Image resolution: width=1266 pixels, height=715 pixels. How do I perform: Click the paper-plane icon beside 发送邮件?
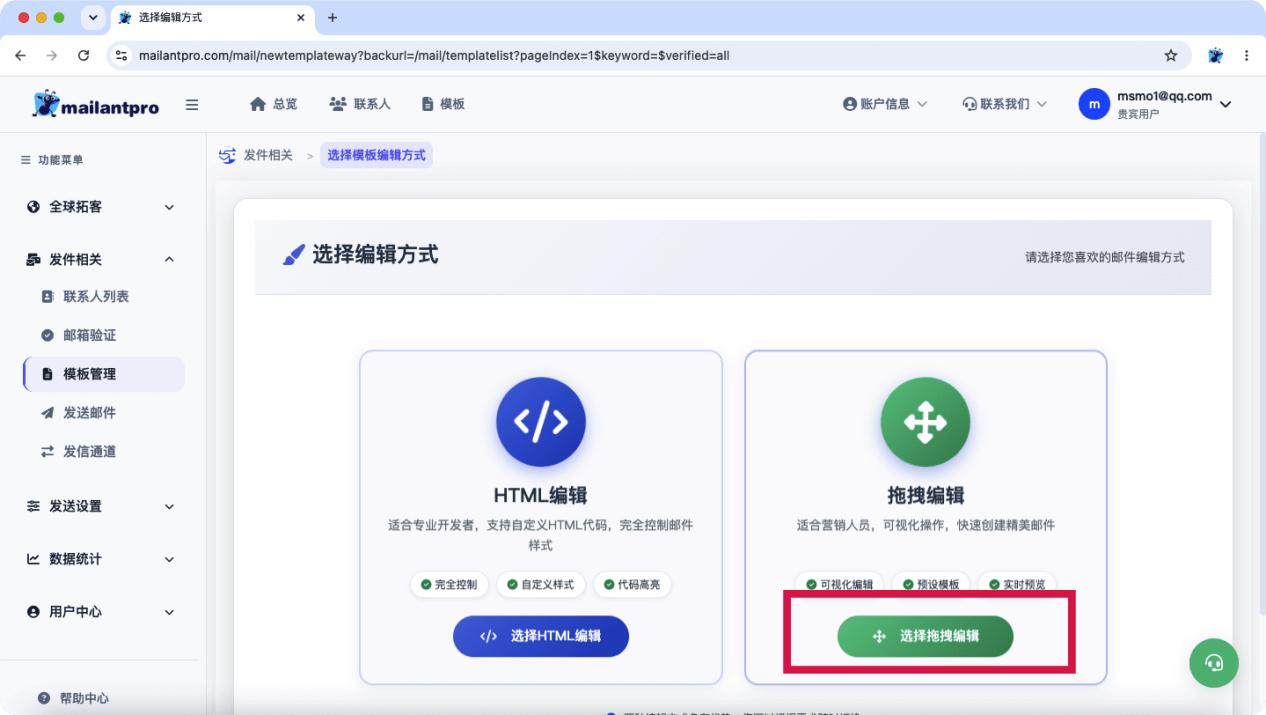(x=47, y=413)
